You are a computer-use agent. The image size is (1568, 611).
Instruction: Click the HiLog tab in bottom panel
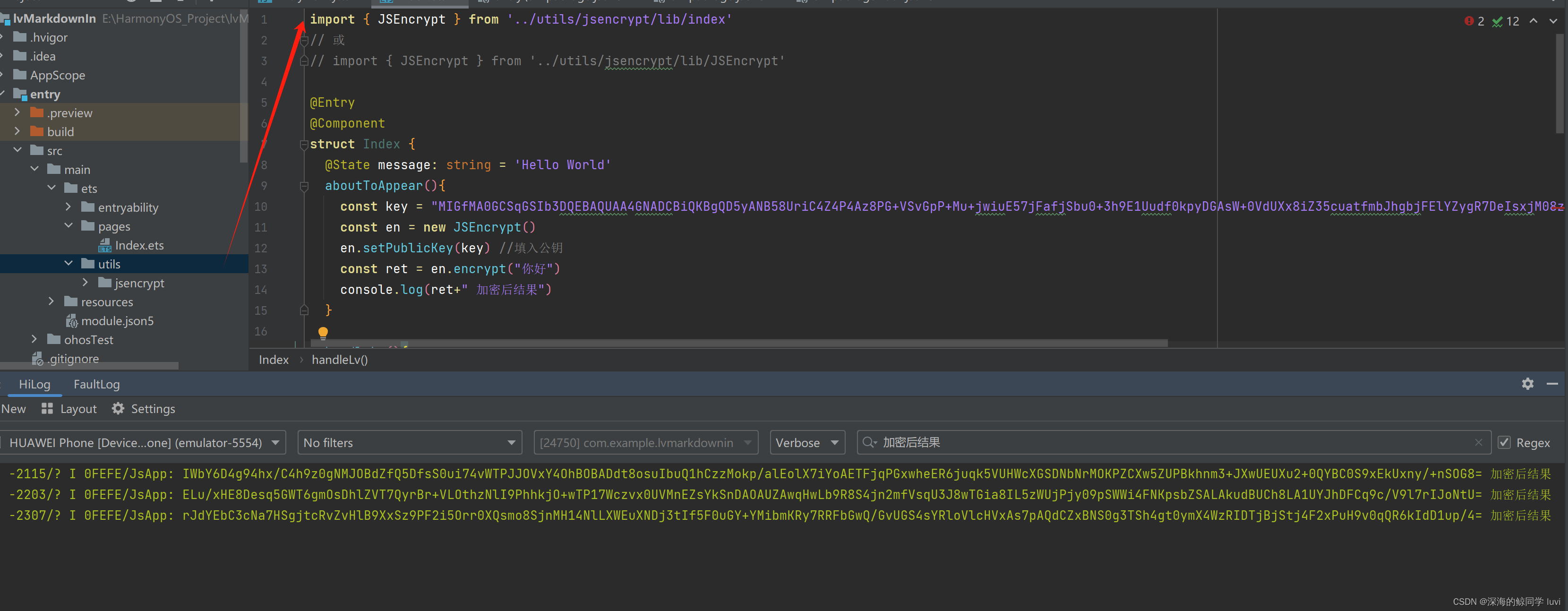pyautogui.click(x=34, y=384)
